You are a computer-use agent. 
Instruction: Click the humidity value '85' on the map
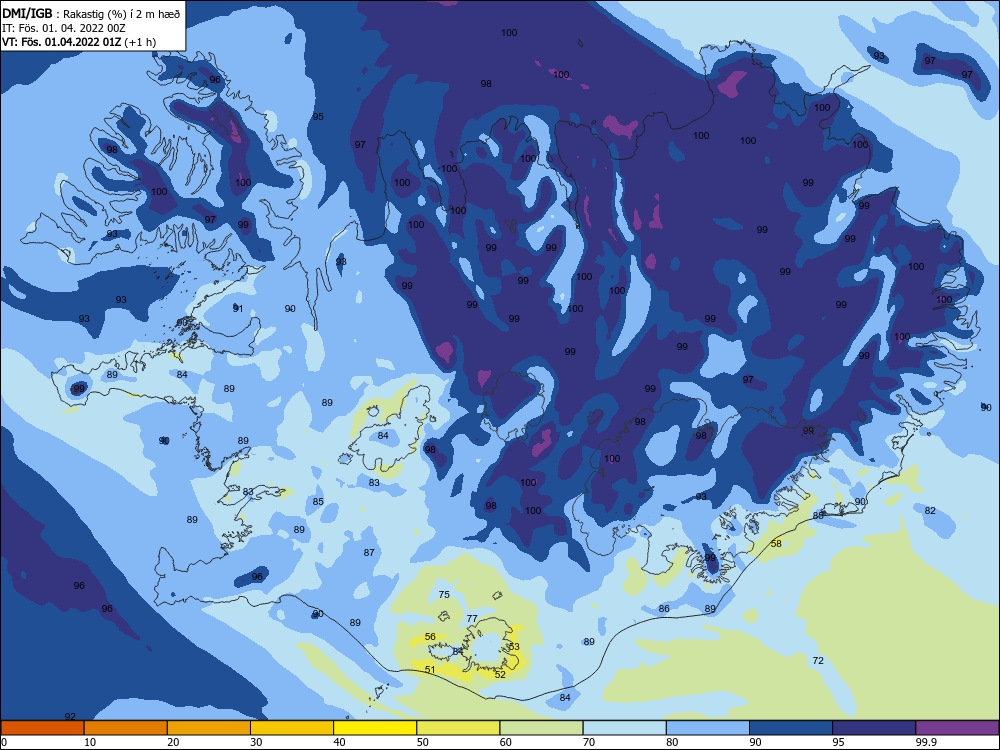[318, 501]
